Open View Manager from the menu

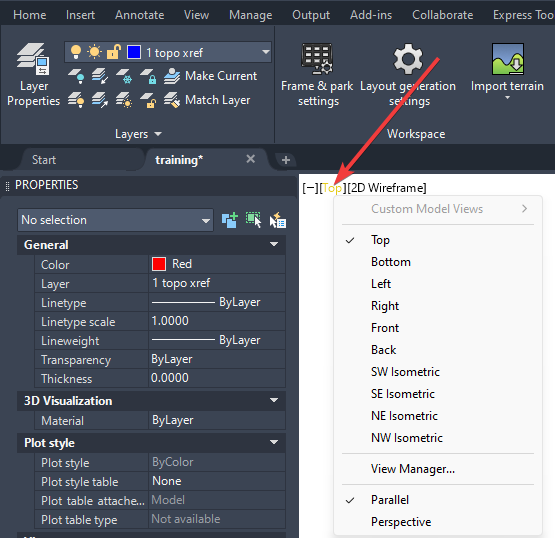(x=413, y=469)
